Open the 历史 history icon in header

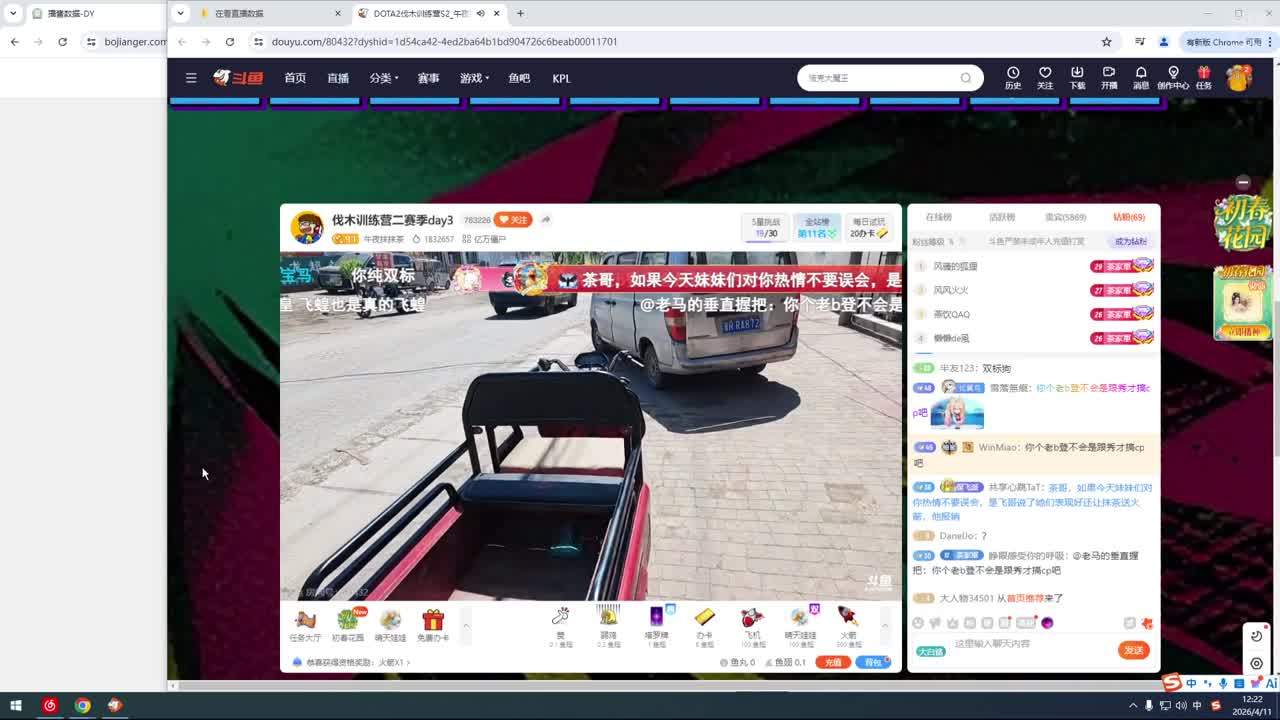[x=1013, y=77]
